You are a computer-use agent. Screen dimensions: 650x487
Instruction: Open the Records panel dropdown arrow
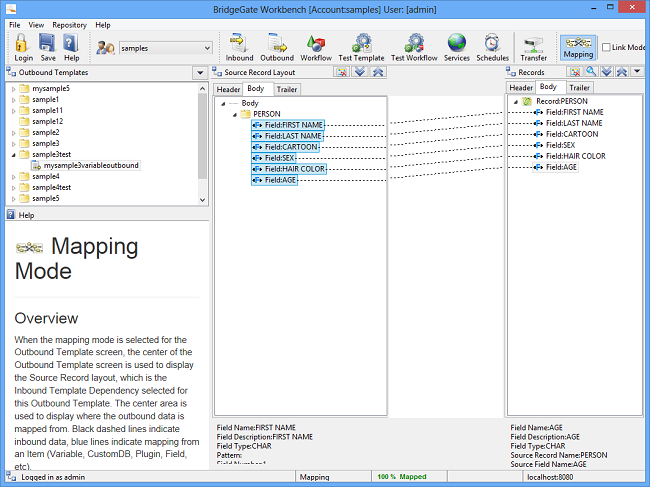637,72
